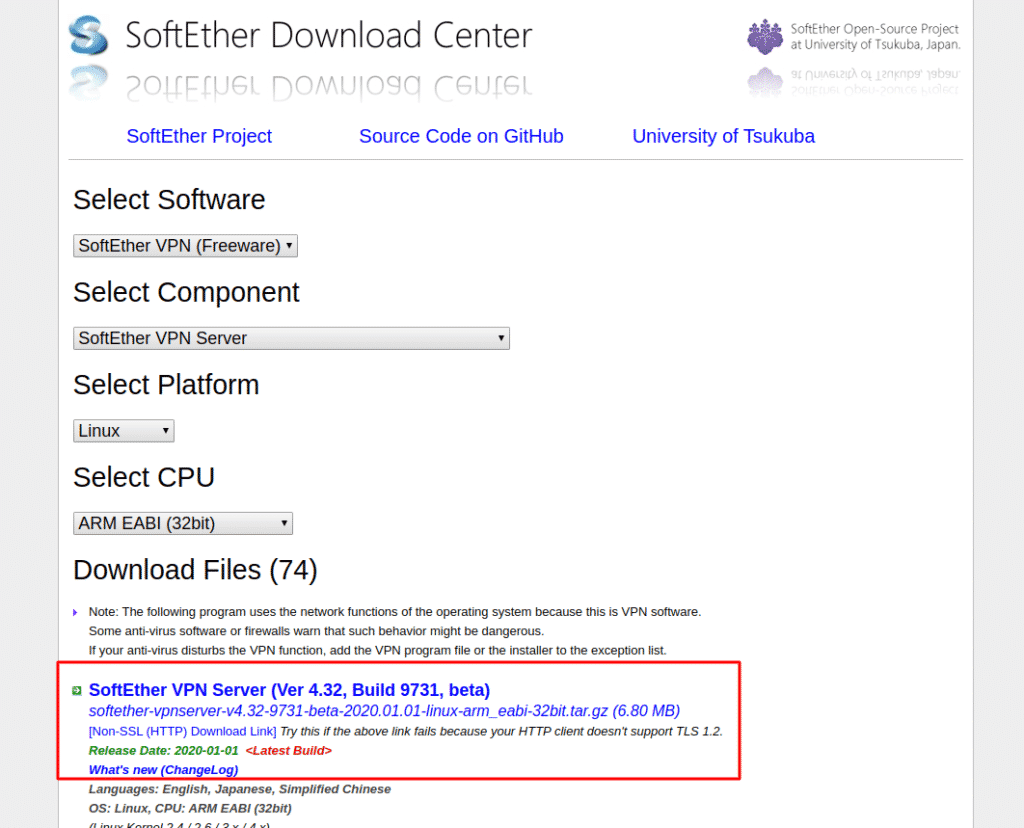Click the University of Tsukuba purple crest icon

pyautogui.click(x=765, y=37)
